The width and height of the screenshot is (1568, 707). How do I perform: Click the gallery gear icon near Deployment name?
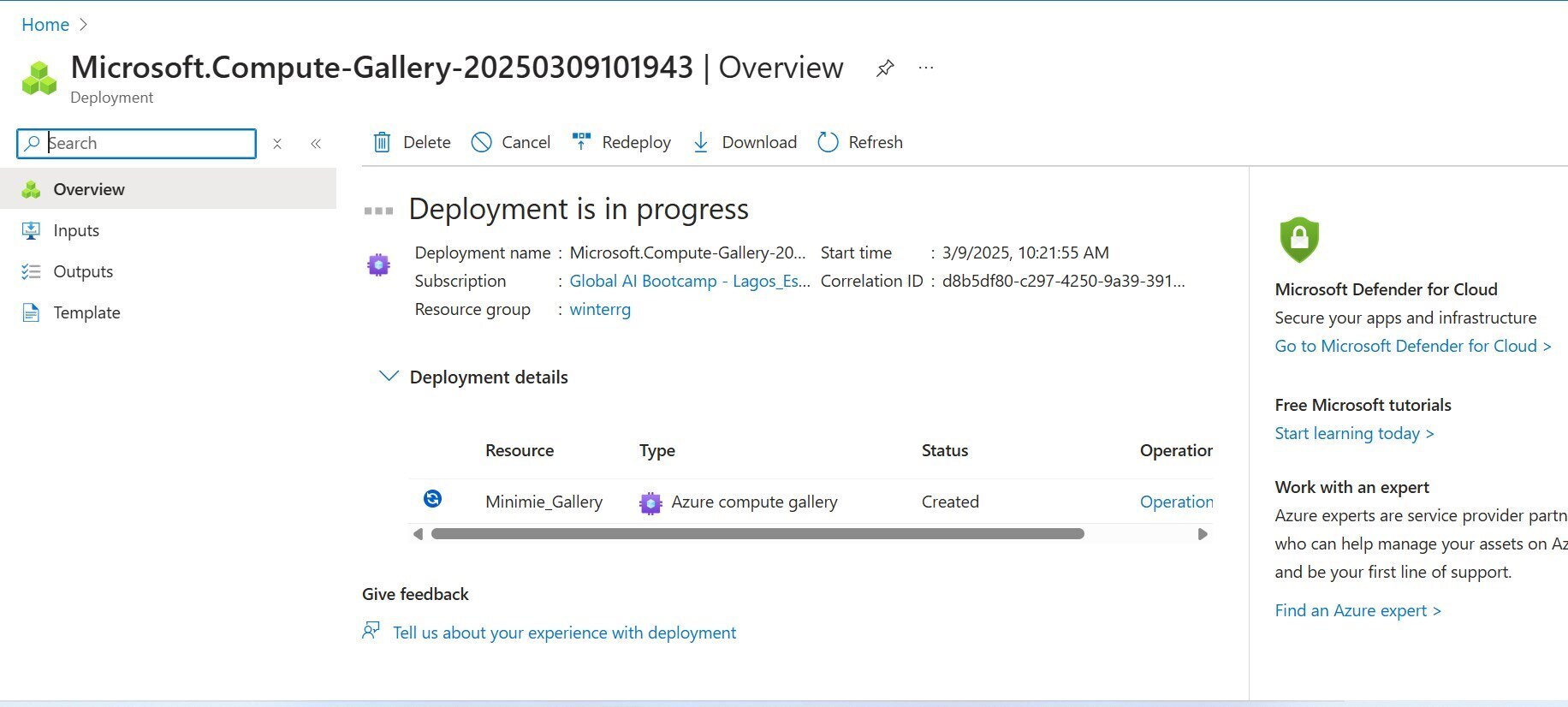pos(378,264)
